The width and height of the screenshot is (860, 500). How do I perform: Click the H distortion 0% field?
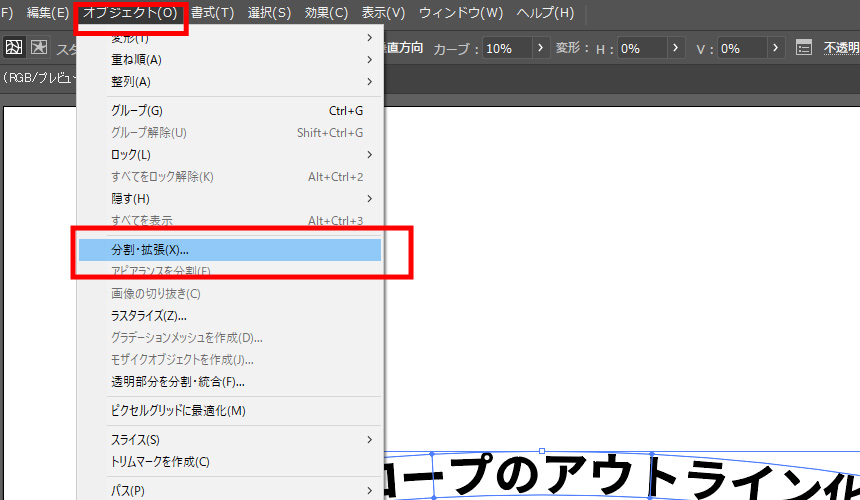642,48
